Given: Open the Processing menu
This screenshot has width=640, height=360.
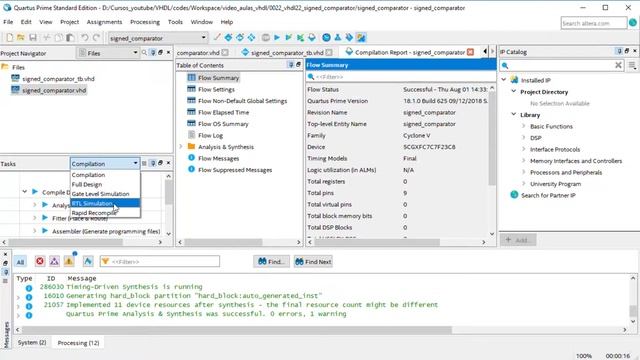Looking at the screenshot, I should (145, 22).
